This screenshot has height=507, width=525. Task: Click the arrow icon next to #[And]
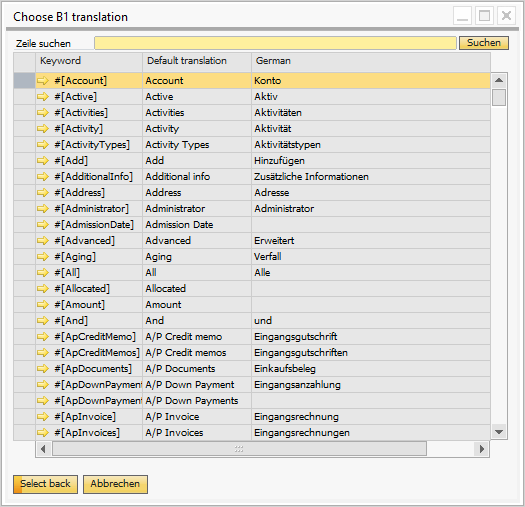click(43, 321)
